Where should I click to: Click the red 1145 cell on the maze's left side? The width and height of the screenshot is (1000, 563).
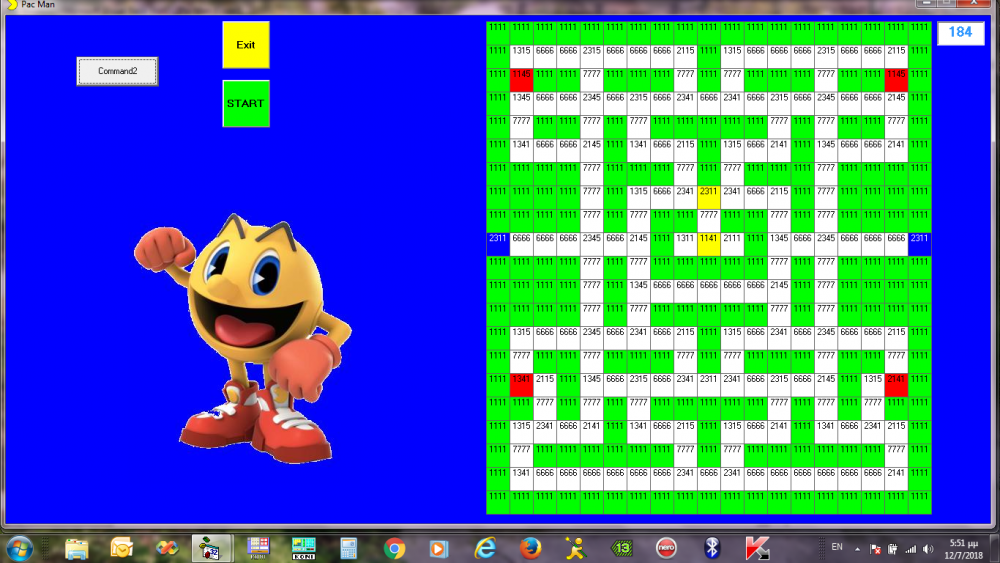[521, 80]
